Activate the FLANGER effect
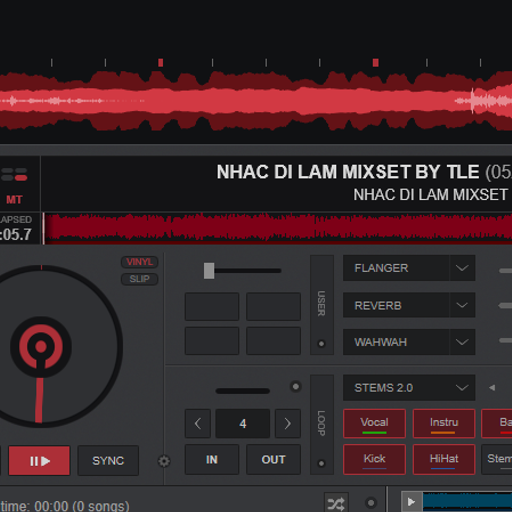This screenshot has width=512, height=512. coord(396,268)
